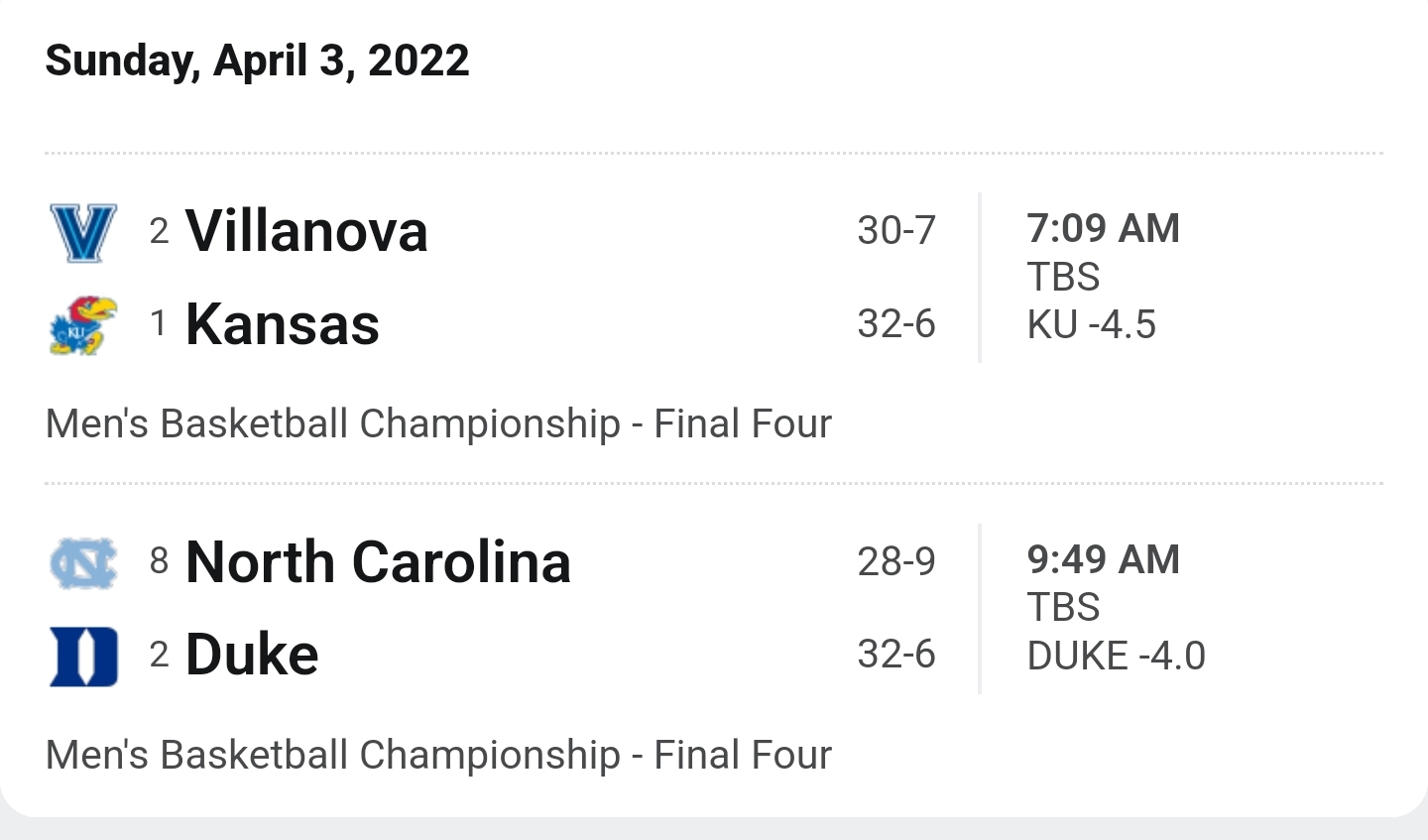Screen dimensions: 1428x840
Task: Click the Sunday, April 3, 2022 date header
Action: 257,60
